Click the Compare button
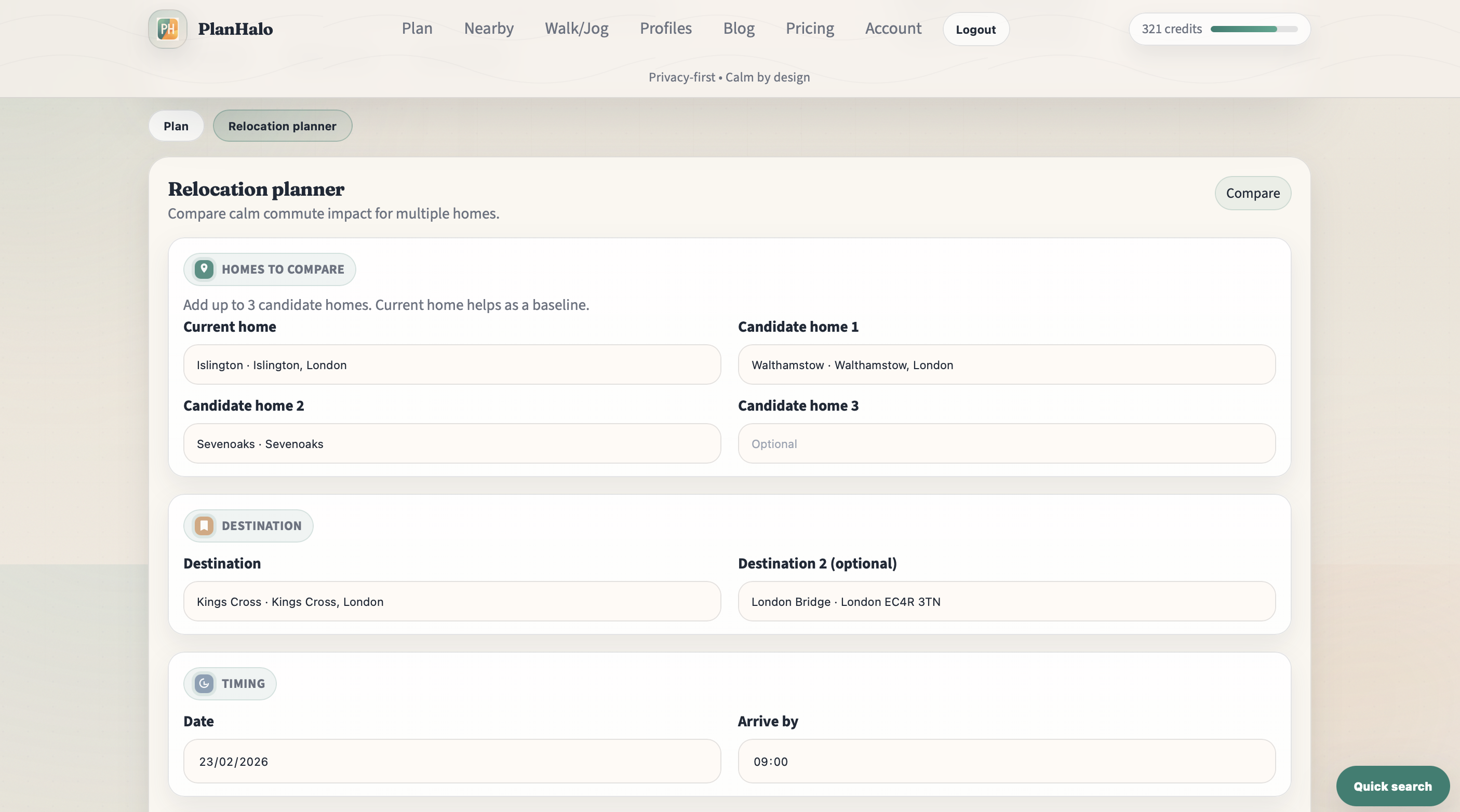The image size is (1460, 812). (1252, 193)
